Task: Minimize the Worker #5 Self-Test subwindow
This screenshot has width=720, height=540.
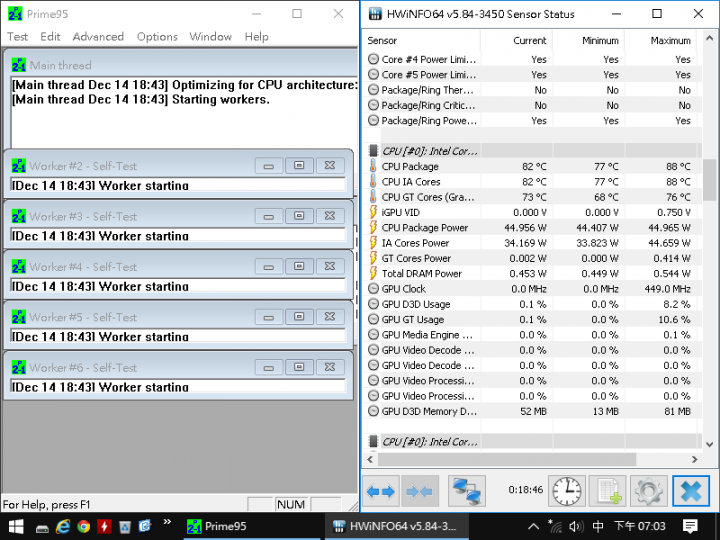Action: click(x=269, y=317)
